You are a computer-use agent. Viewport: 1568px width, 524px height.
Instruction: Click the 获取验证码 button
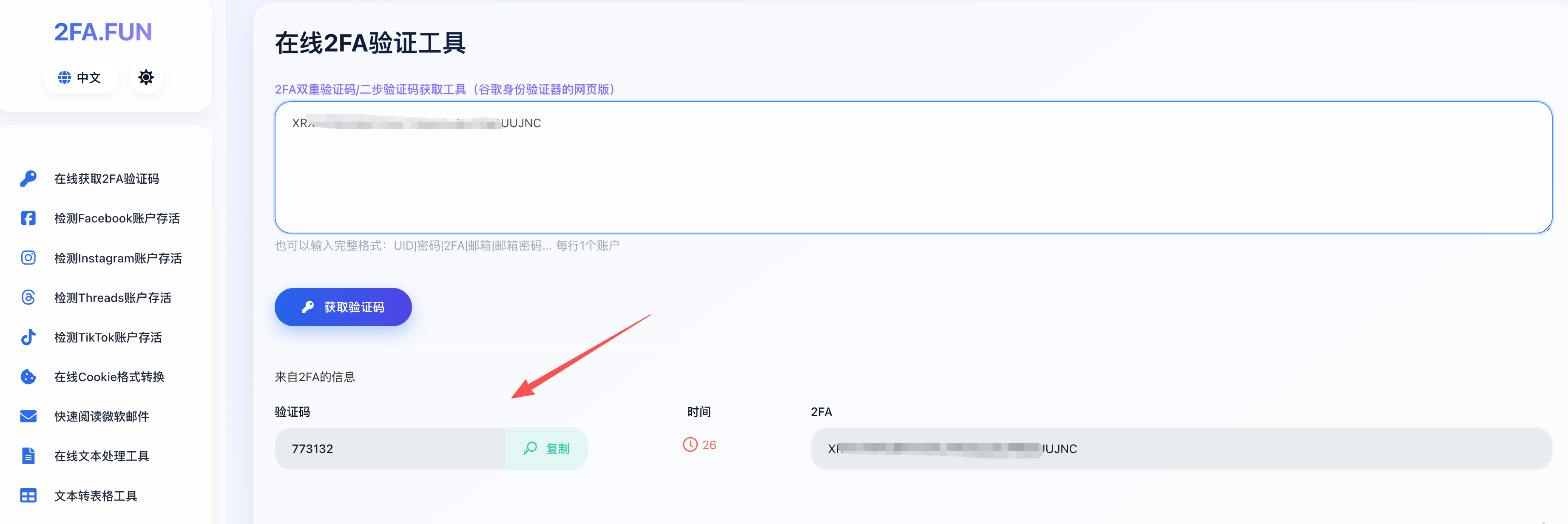pyautogui.click(x=343, y=307)
